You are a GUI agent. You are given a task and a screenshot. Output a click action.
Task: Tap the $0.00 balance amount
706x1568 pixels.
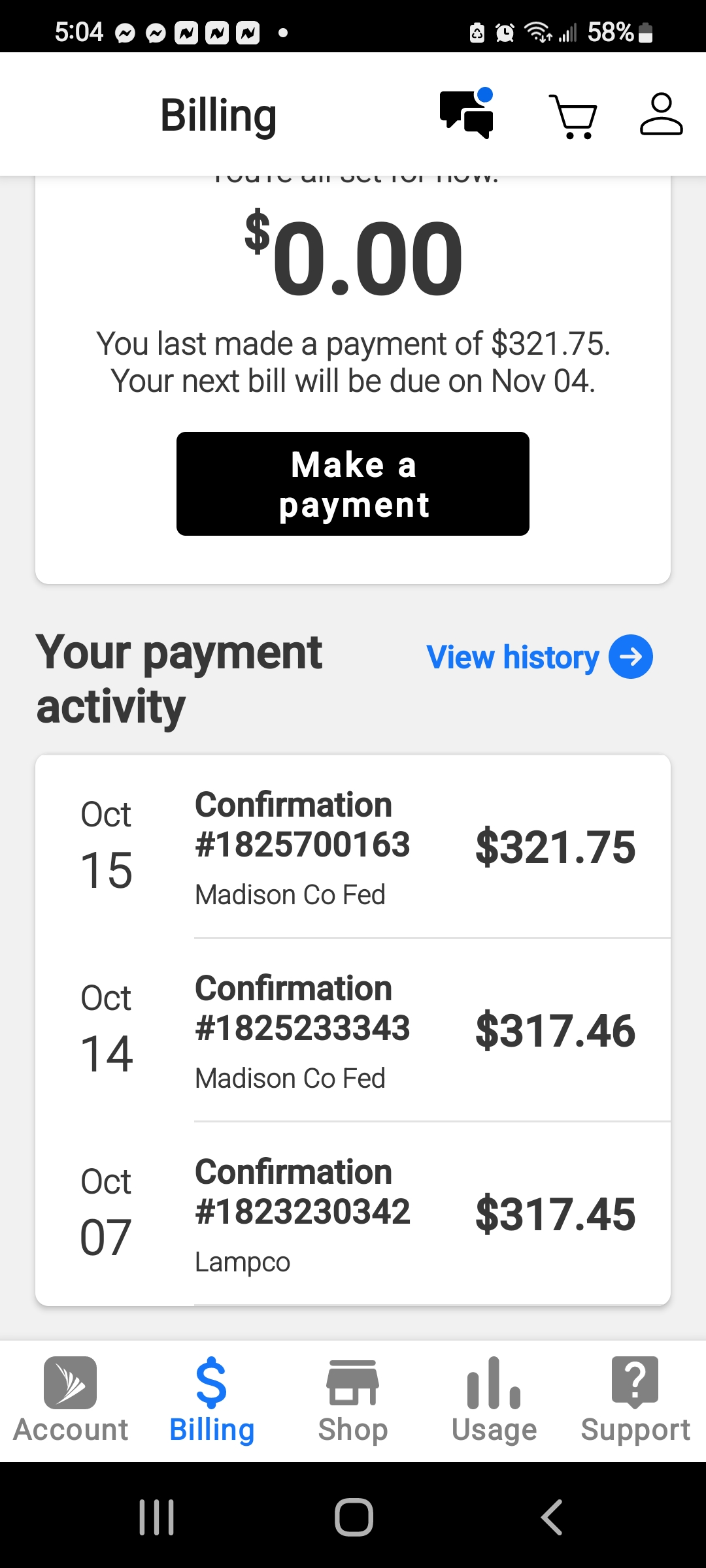[x=354, y=257]
